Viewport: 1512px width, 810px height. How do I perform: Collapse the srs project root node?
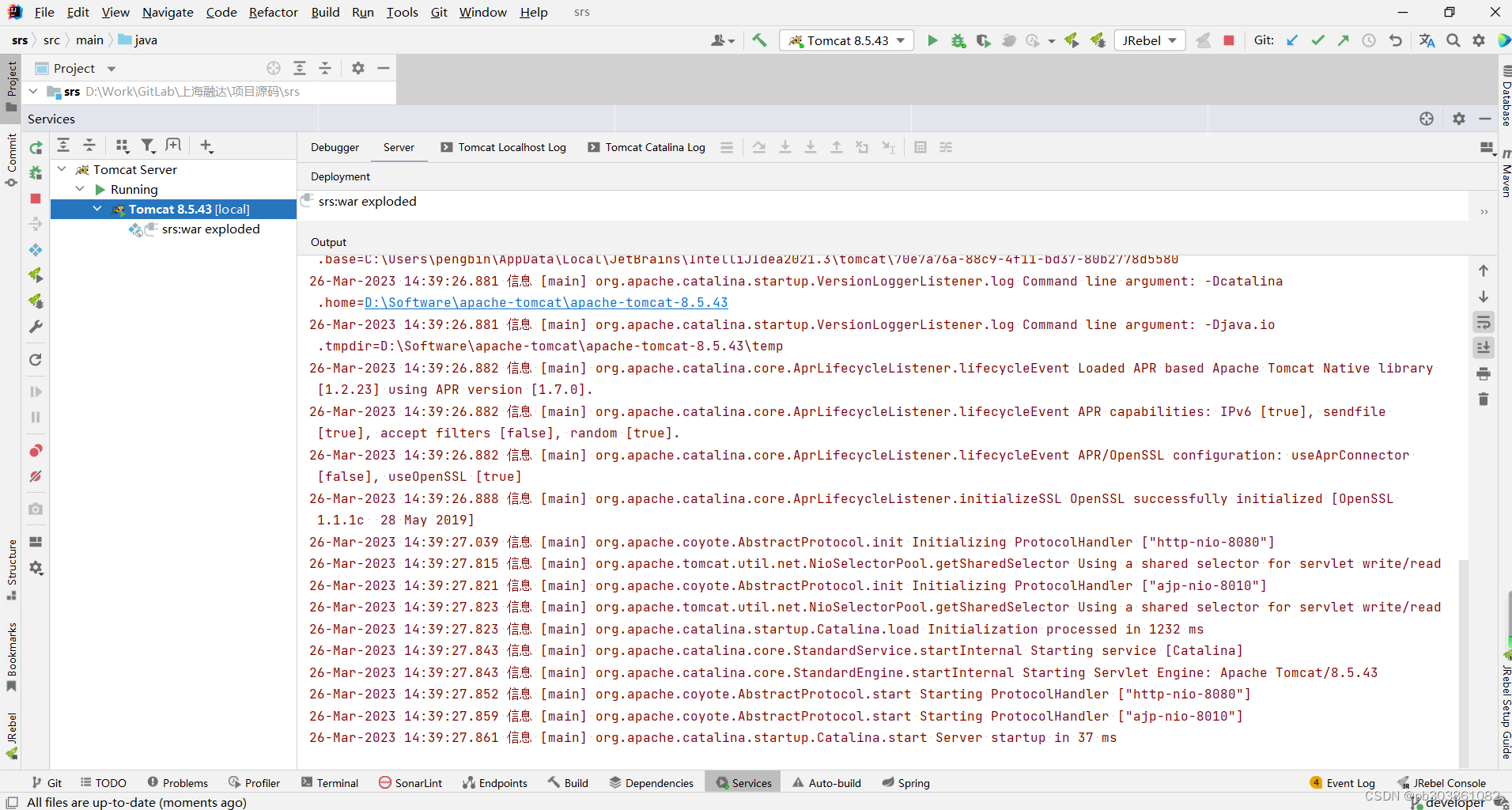[x=33, y=92]
